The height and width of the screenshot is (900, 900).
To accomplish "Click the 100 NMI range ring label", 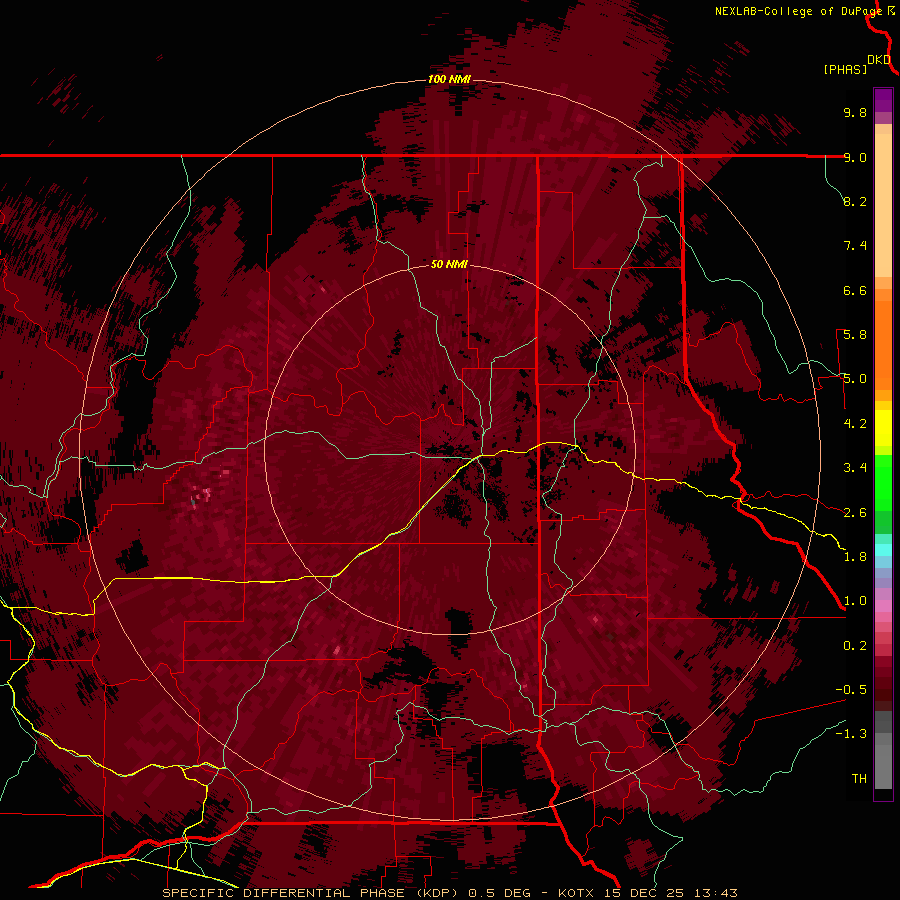I will tap(449, 79).
